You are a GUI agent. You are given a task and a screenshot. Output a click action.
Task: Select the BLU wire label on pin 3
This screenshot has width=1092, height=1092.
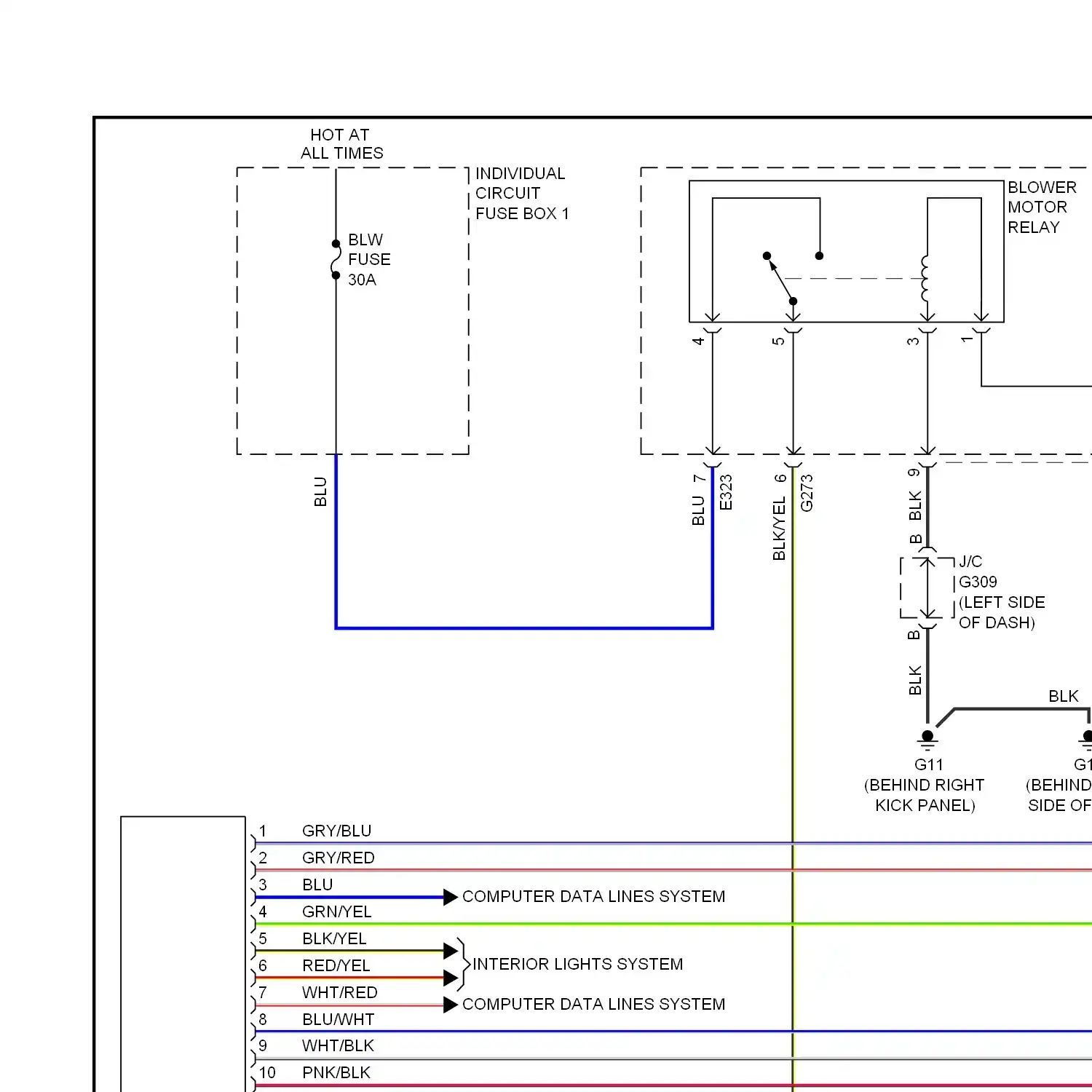(317, 885)
